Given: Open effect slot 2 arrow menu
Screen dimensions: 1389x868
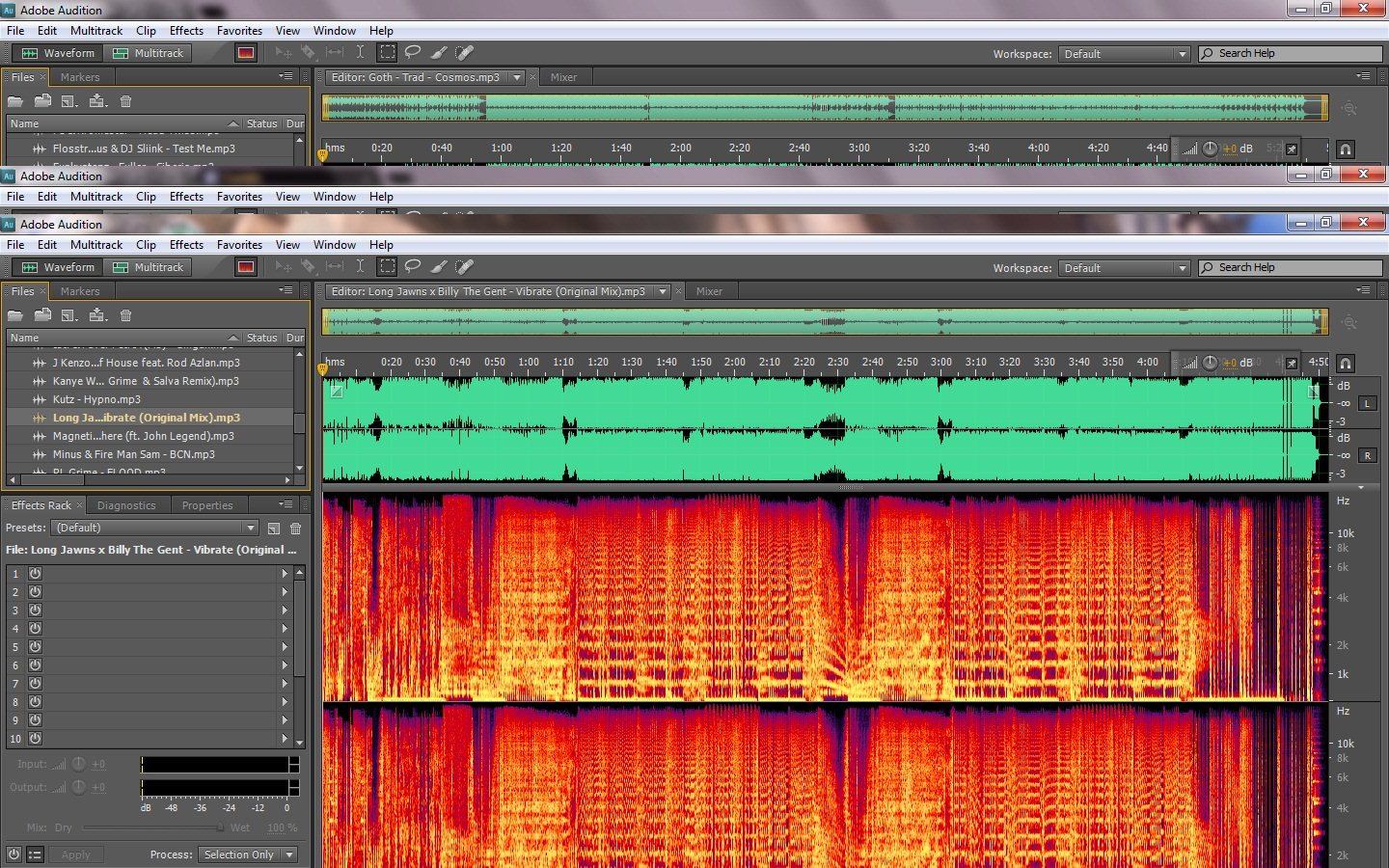Looking at the screenshot, I should 285,591.
